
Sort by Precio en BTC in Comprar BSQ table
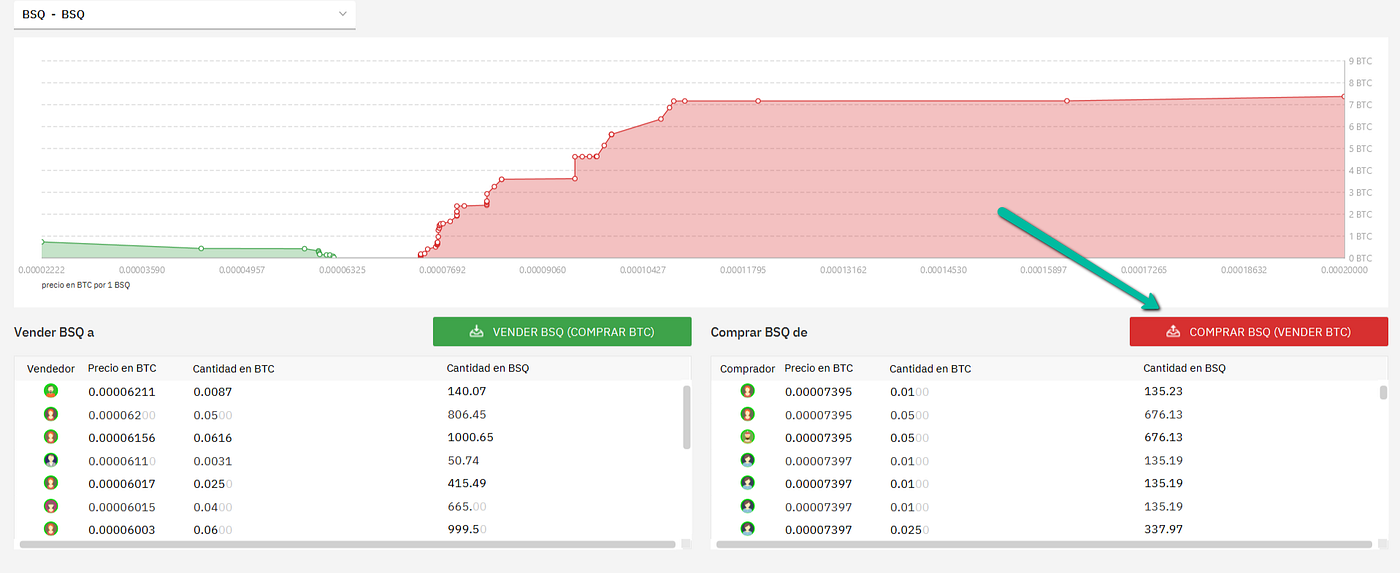tap(819, 368)
